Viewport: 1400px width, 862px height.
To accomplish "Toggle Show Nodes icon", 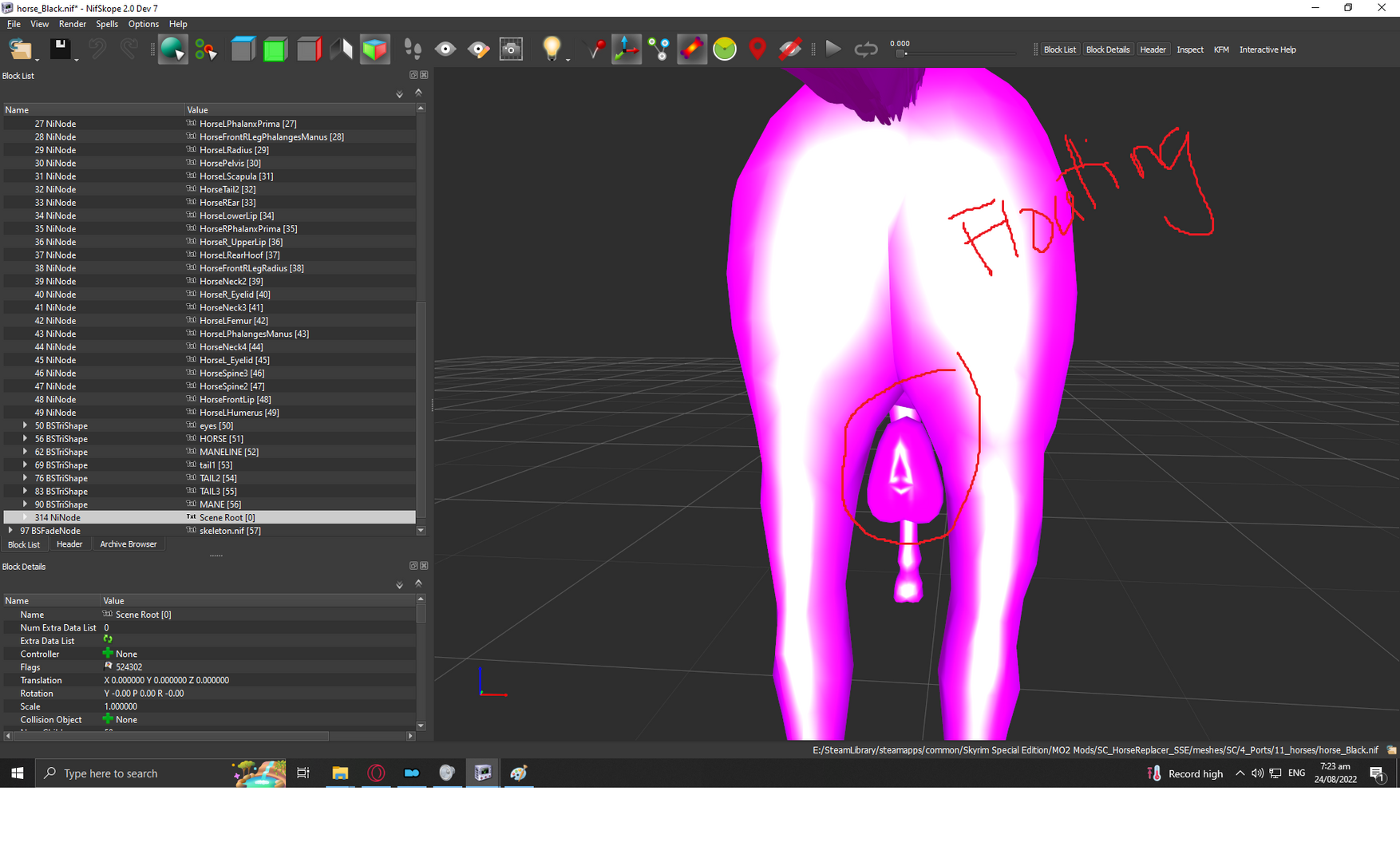I will (x=659, y=49).
